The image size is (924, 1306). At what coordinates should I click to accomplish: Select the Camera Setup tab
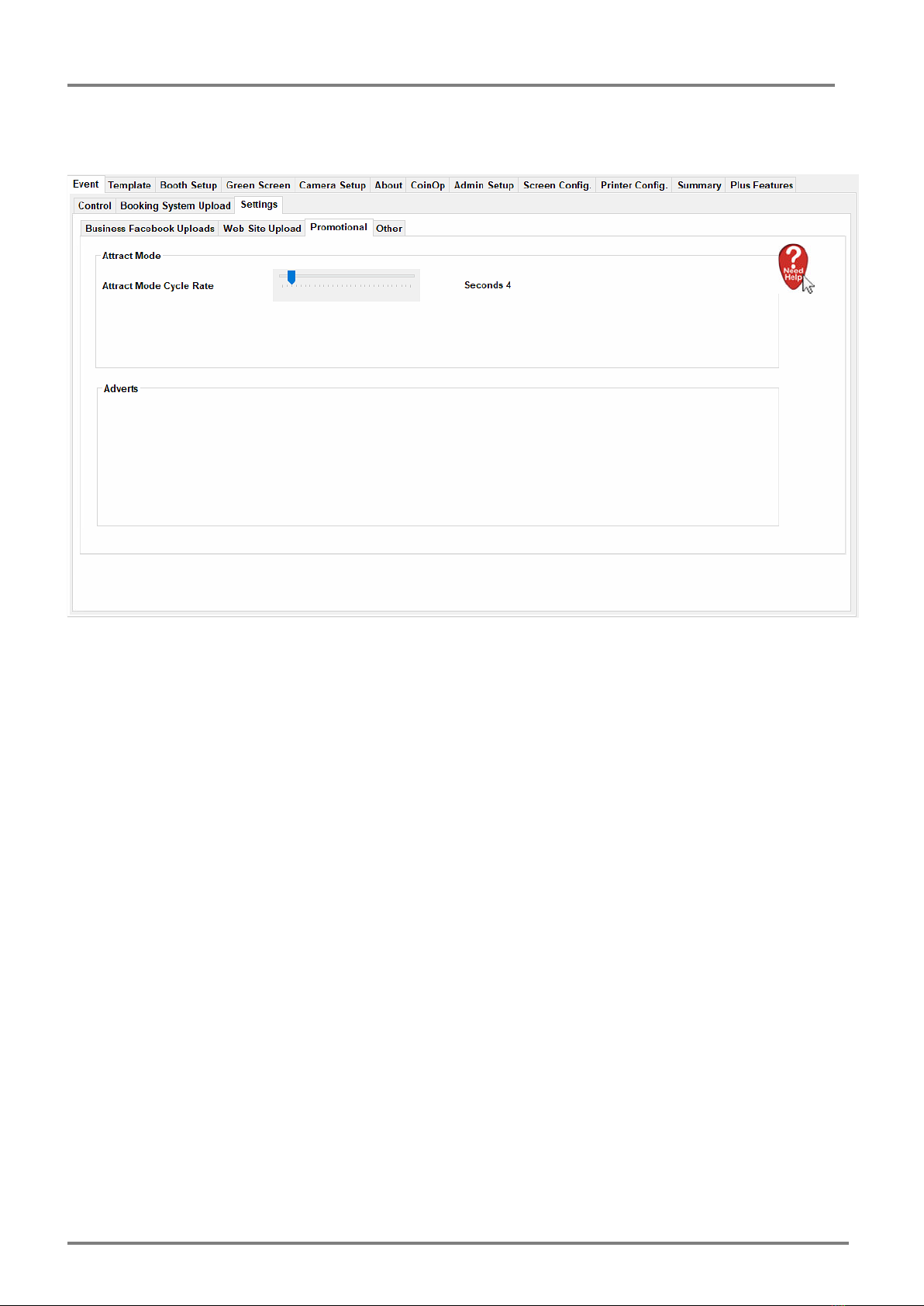(x=333, y=185)
